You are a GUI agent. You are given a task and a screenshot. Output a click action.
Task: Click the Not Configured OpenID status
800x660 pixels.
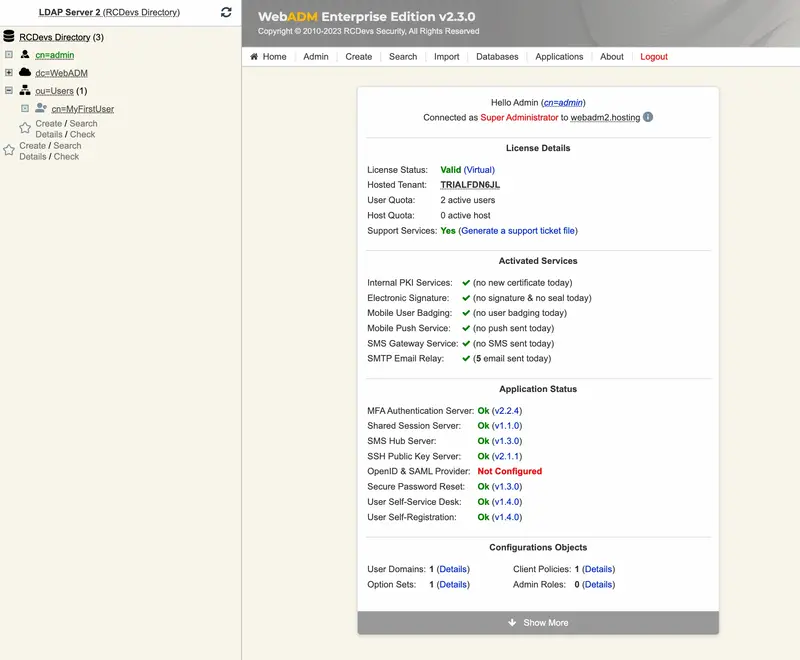coord(510,471)
